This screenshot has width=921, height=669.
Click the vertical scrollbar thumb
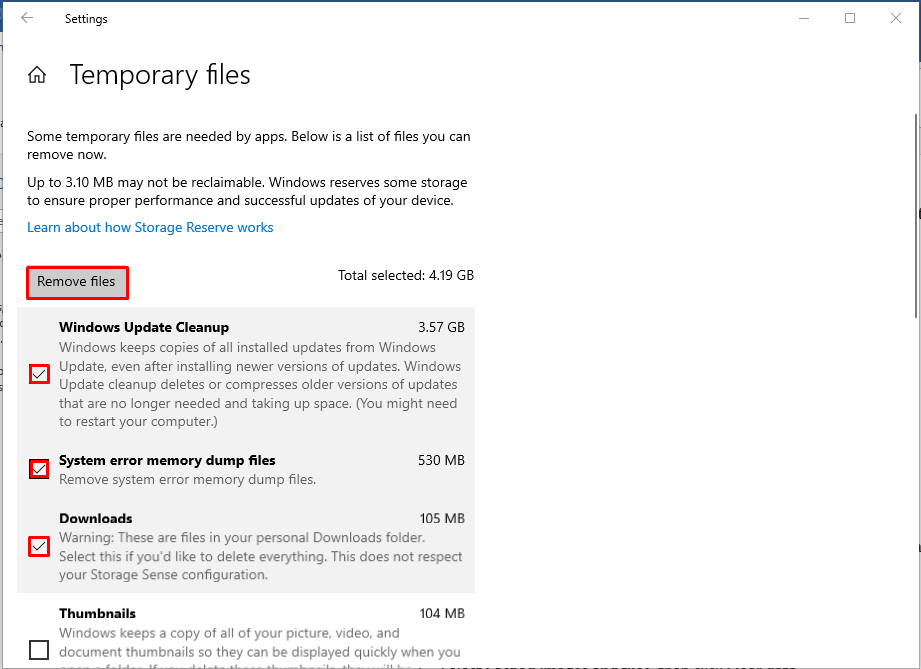click(x=914, y=215)
